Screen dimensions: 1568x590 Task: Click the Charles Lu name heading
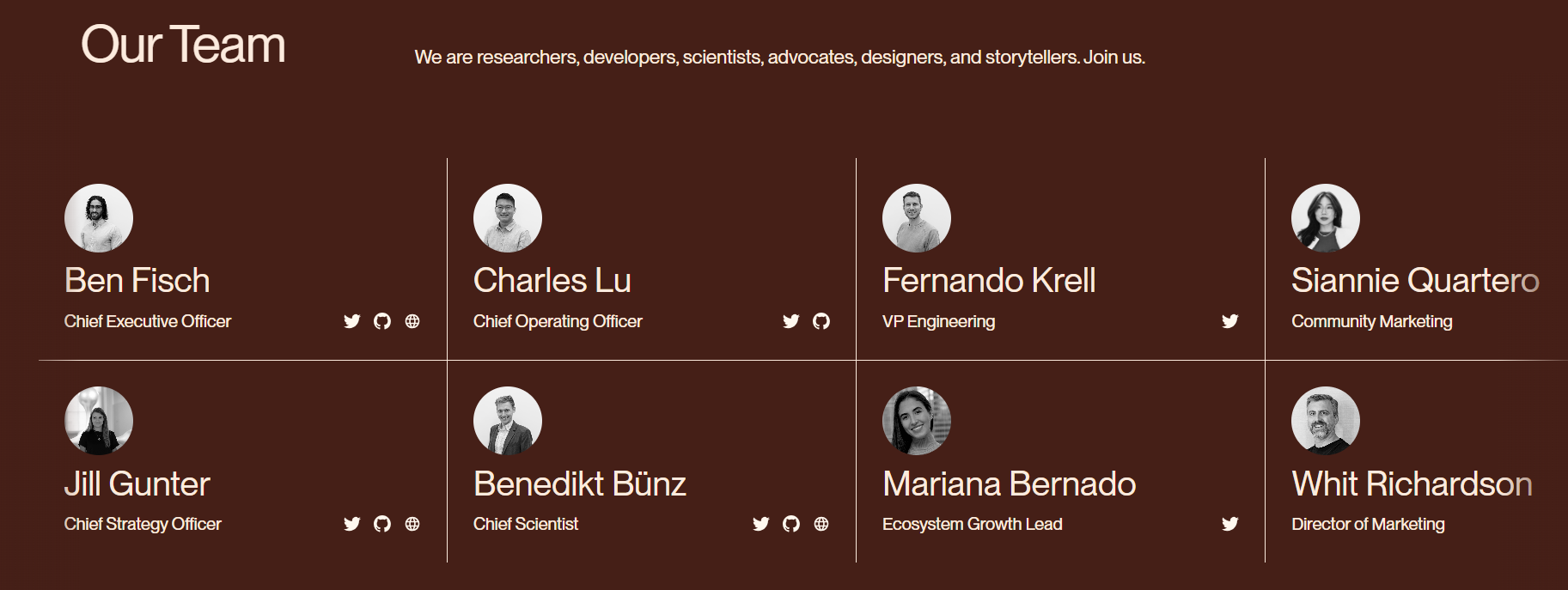pos(552,281)
